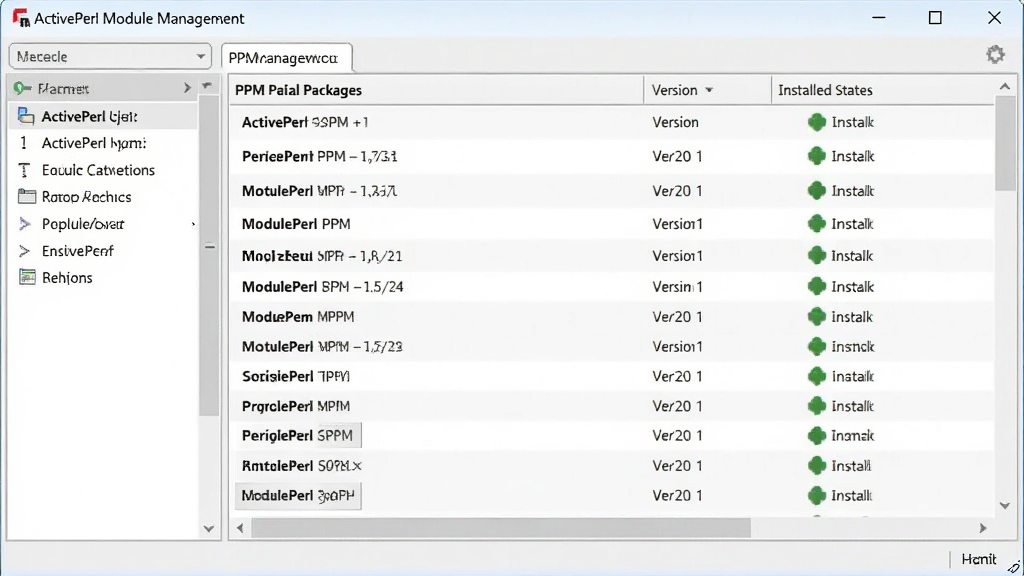Click the folder icon next to Rotop Rechics
Screen dimensions: 1024x576
27,196
